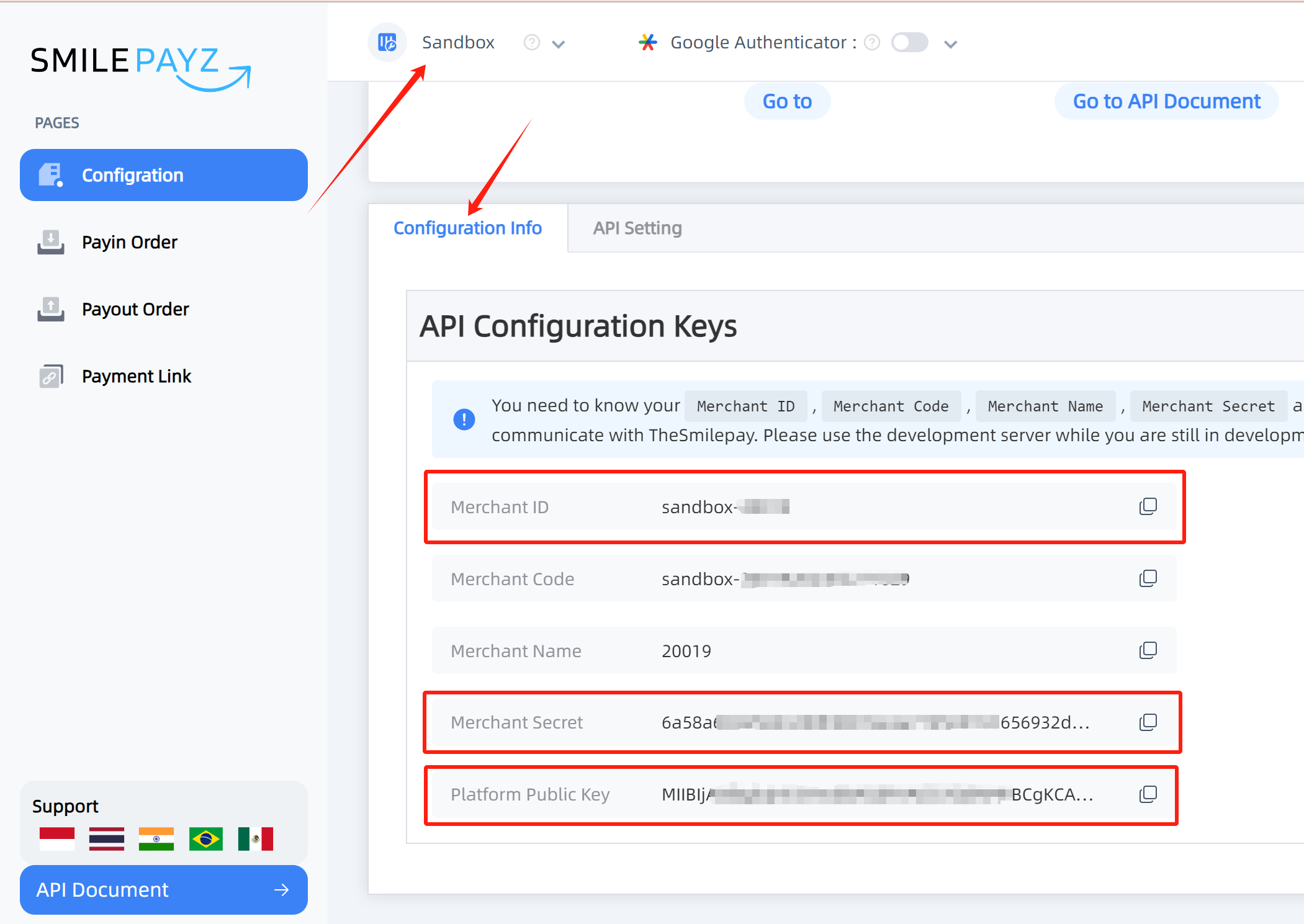1304x924 pixels.
Task: Click the Payment Link chain icon
Action: click(x=51, y=376)
